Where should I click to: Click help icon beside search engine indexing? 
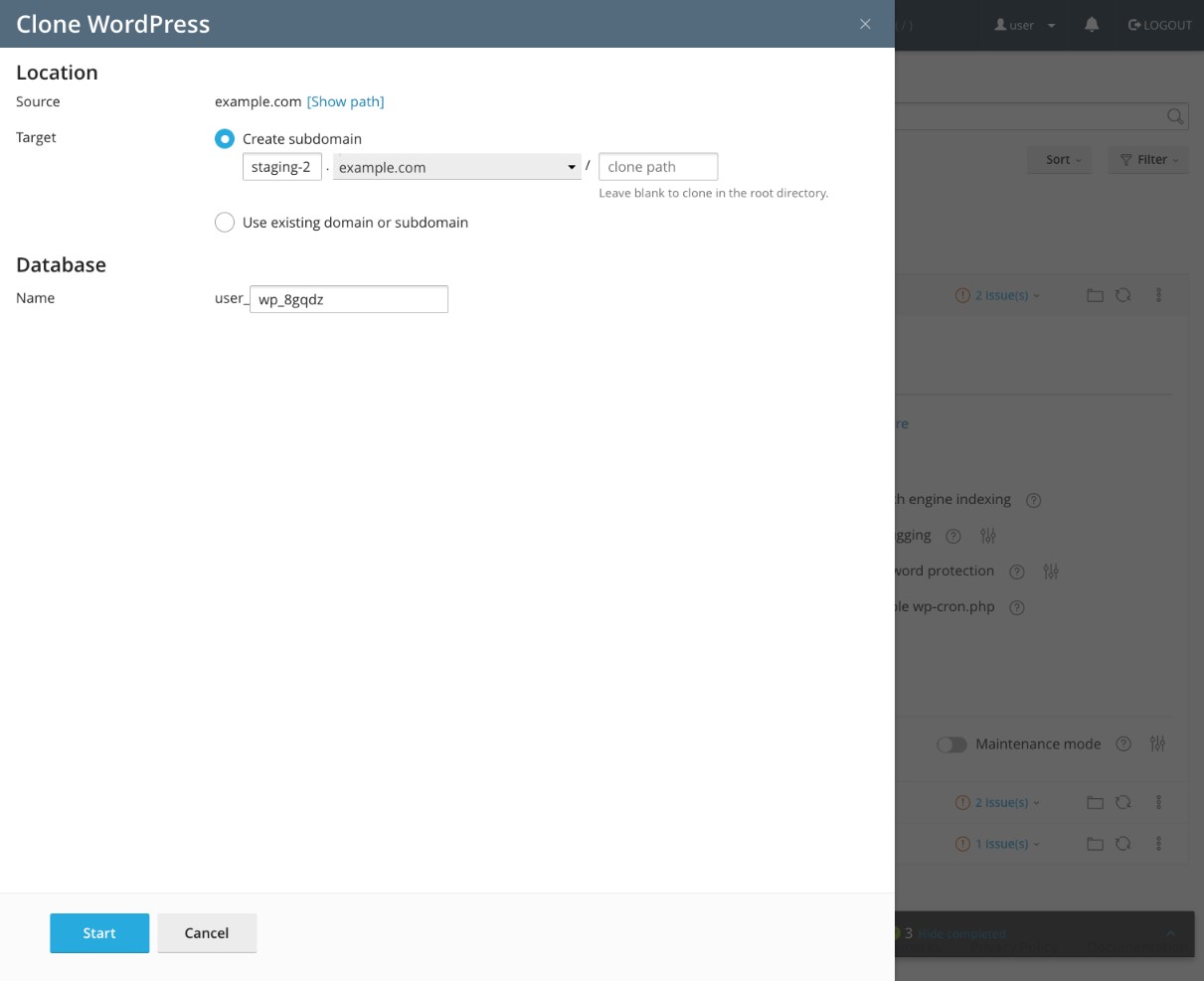pyautogui.click(x=1033, y=500)
